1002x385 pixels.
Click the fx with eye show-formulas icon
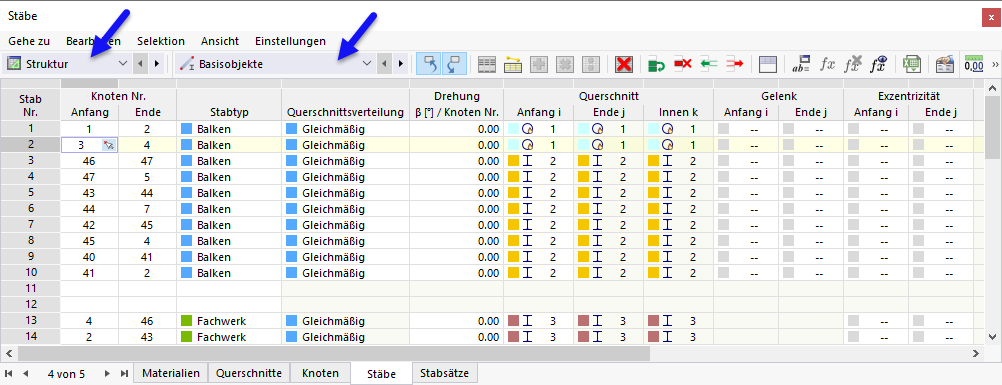pyautogui.click(x=879, y=64)
